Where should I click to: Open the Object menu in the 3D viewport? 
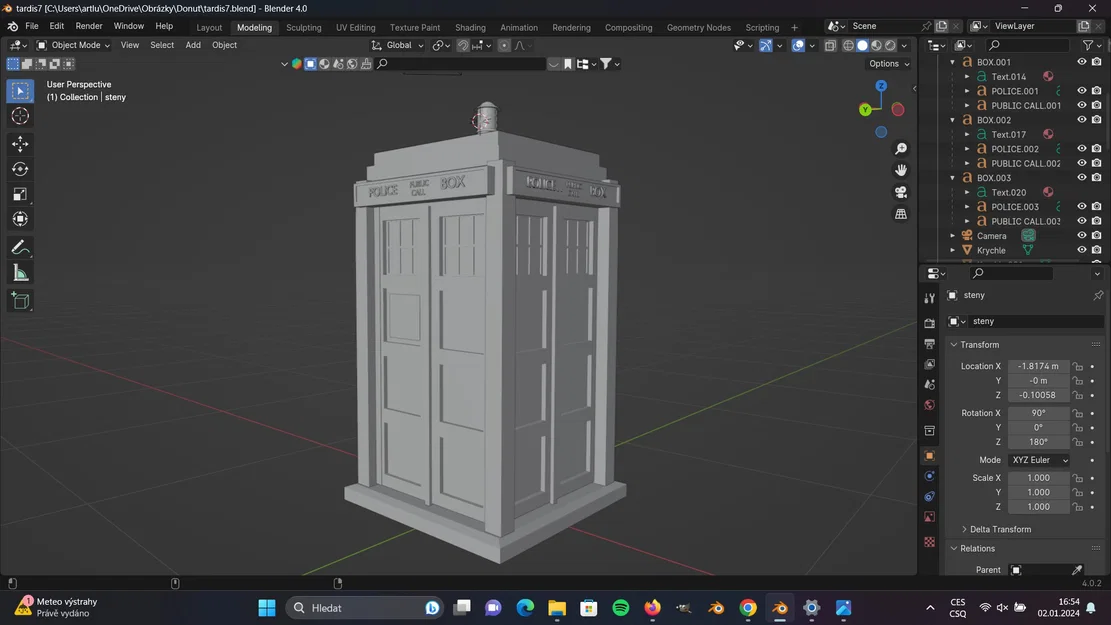click(x=224, y=45)
